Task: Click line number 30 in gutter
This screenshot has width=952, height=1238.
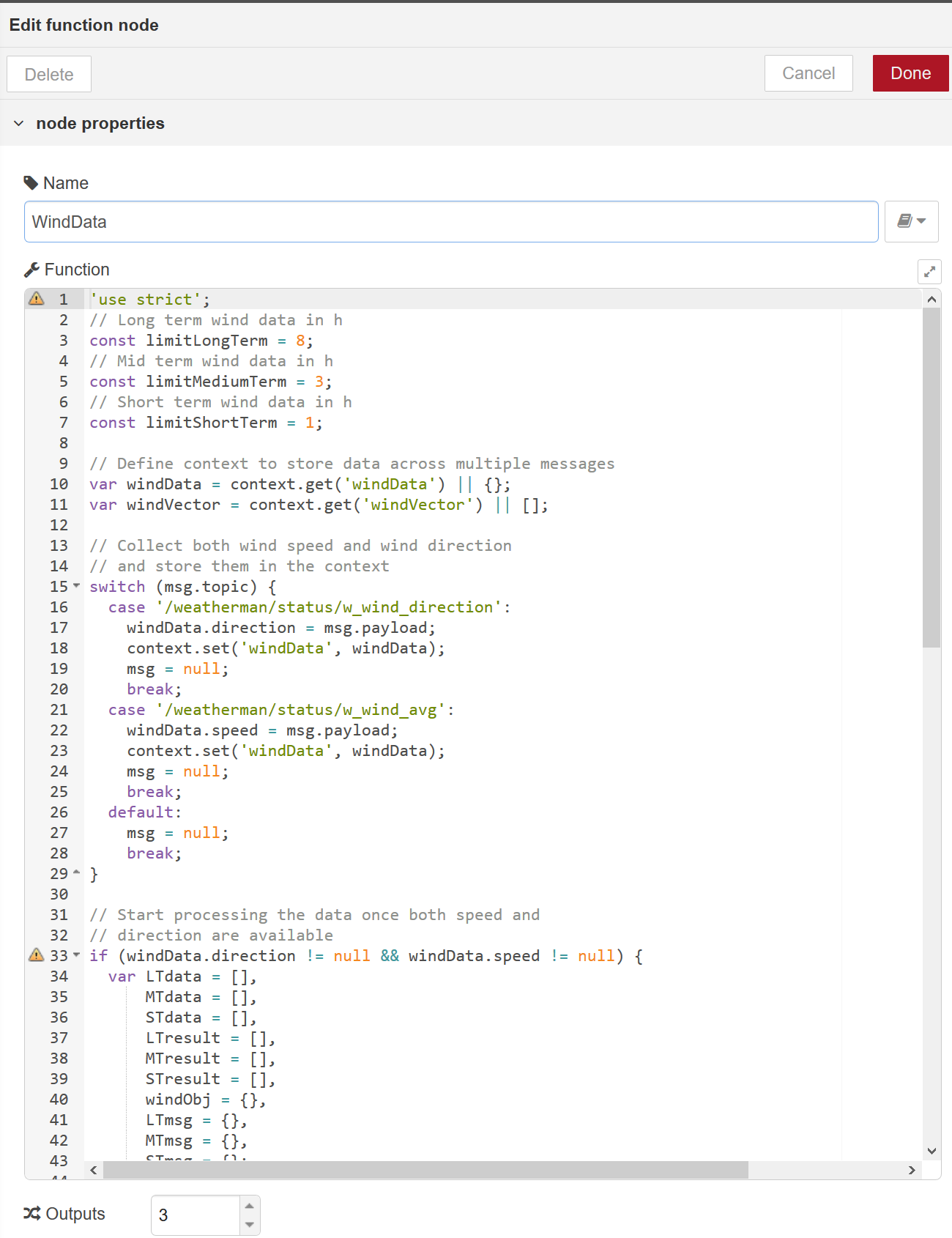Action: (59, 894)
